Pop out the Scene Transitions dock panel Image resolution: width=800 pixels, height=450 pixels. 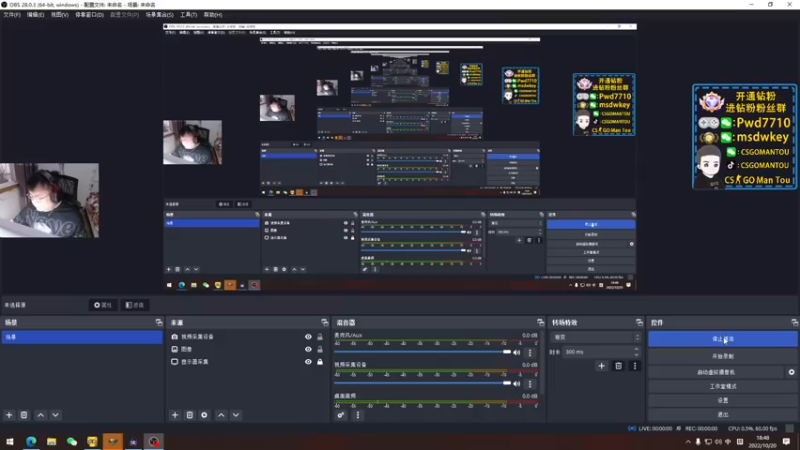tap(639, 322)
